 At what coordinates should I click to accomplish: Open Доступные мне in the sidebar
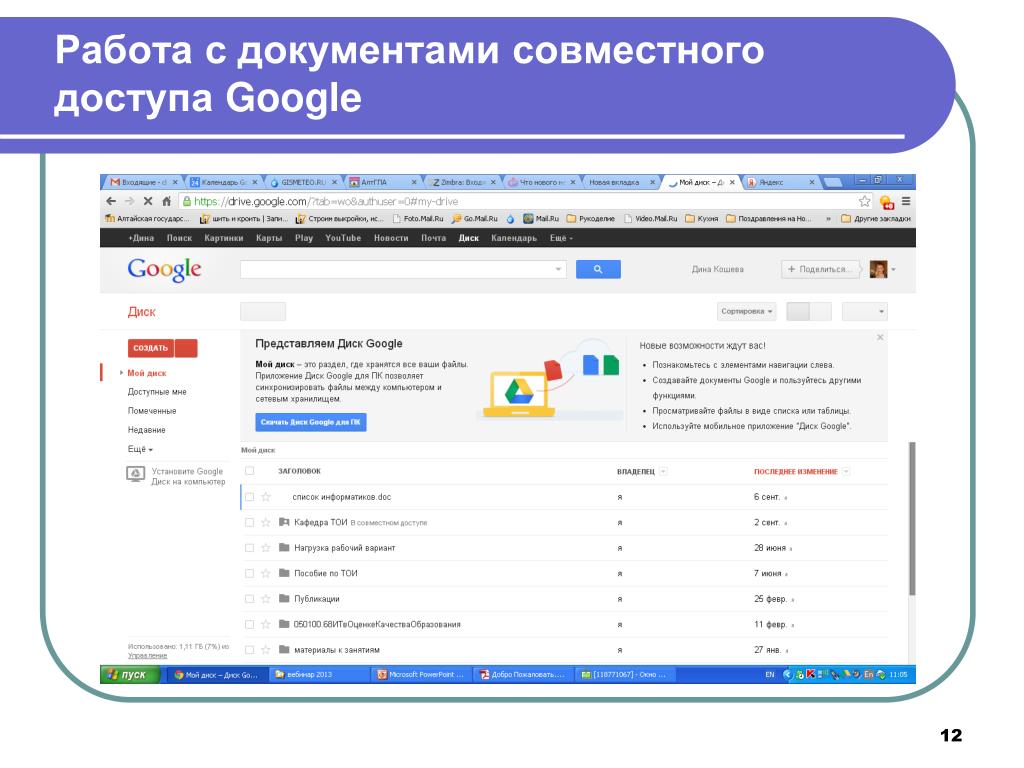[x=157, y=392]
